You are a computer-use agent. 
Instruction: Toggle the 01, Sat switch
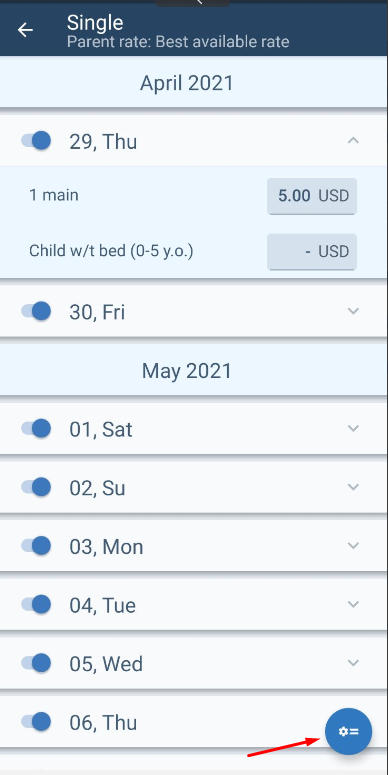tap(36, 429)
